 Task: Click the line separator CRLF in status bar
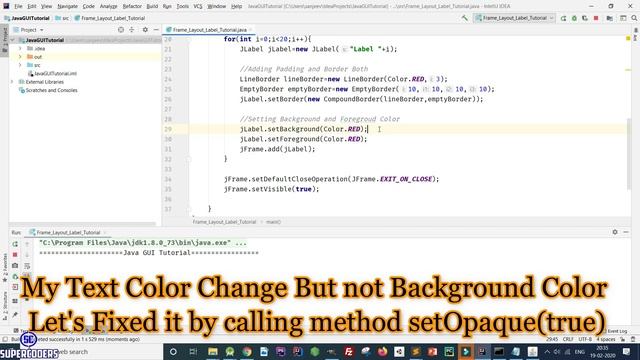568,339
